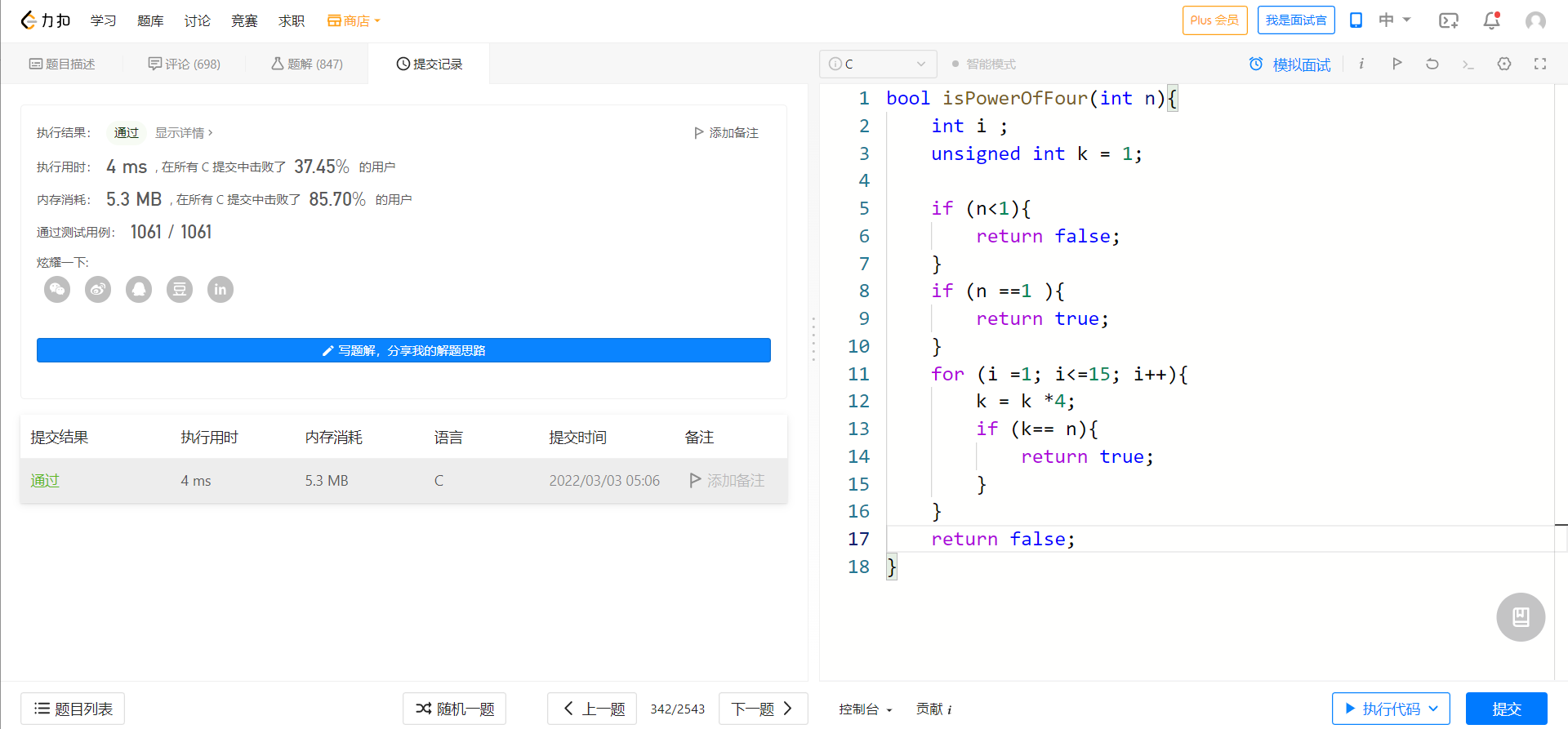Screen dimensions: 1568x729
Task: Share result via Weibo icon
Action: click(98, 290)
